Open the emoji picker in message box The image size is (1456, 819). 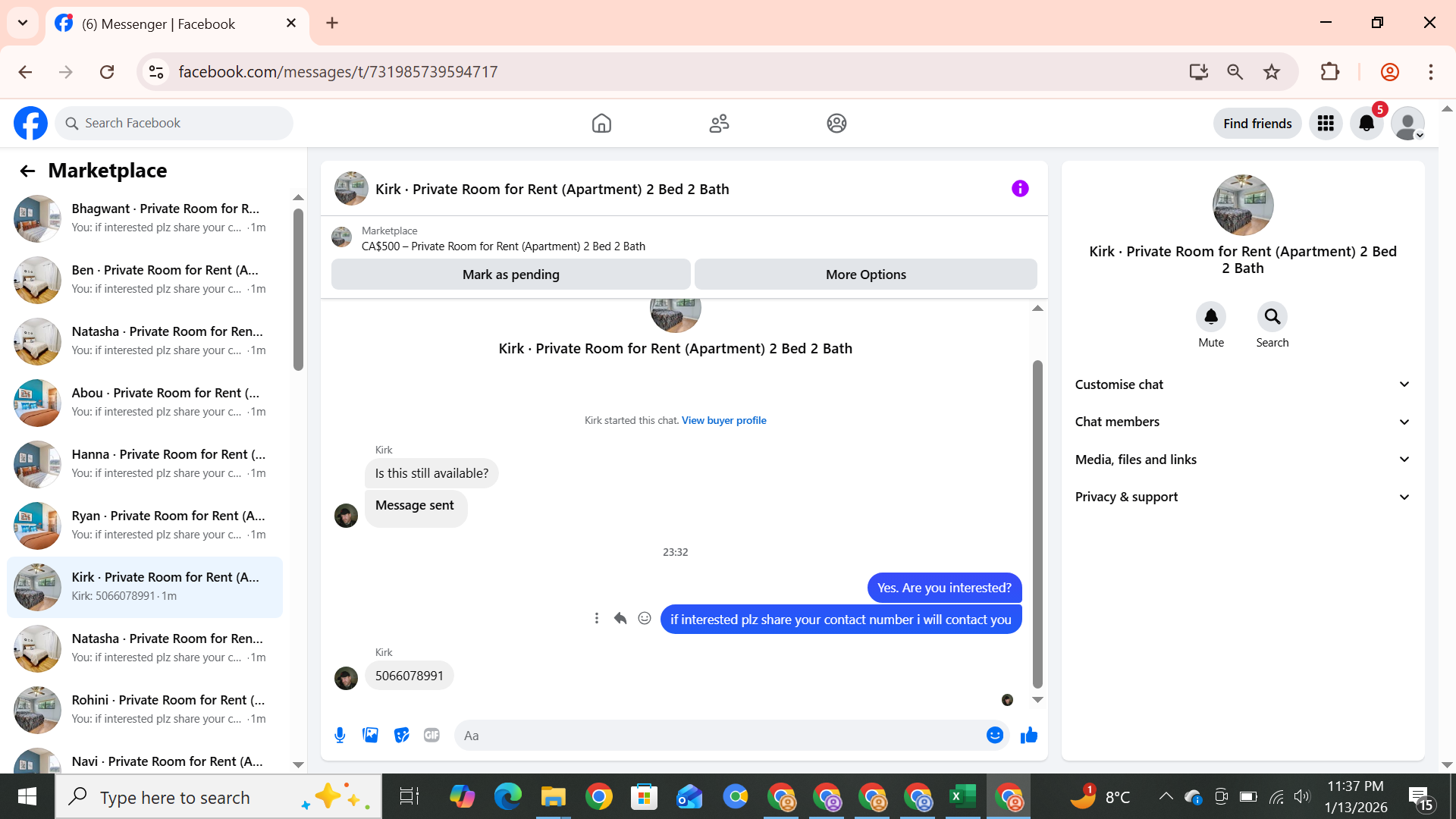pos(995,735)
